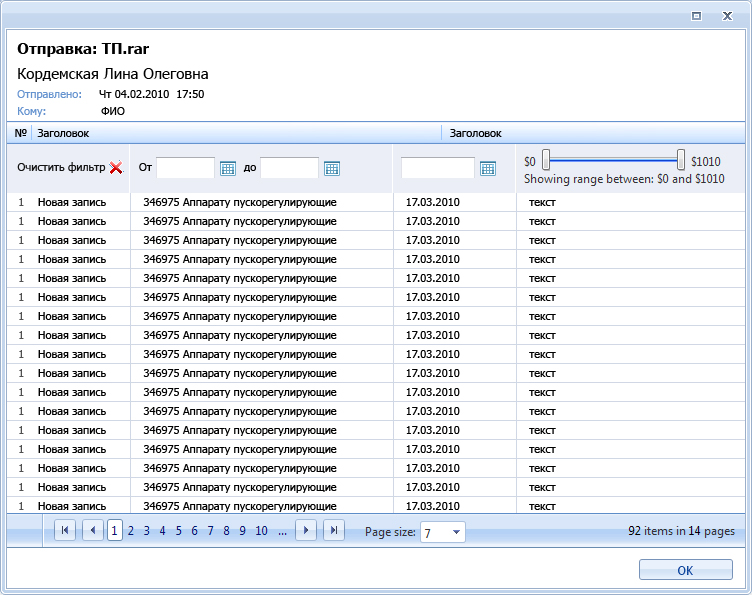Click the '92 items in 14 pages' status text

coord(682,531)
